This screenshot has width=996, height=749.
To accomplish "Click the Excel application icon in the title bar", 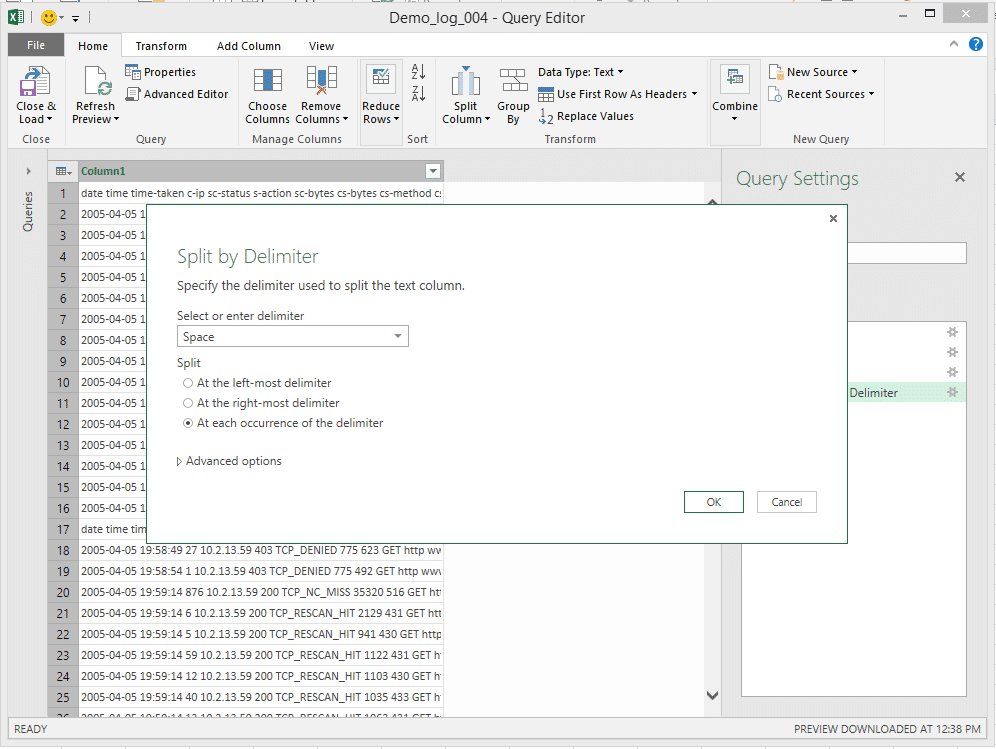I will coord(16,17).
